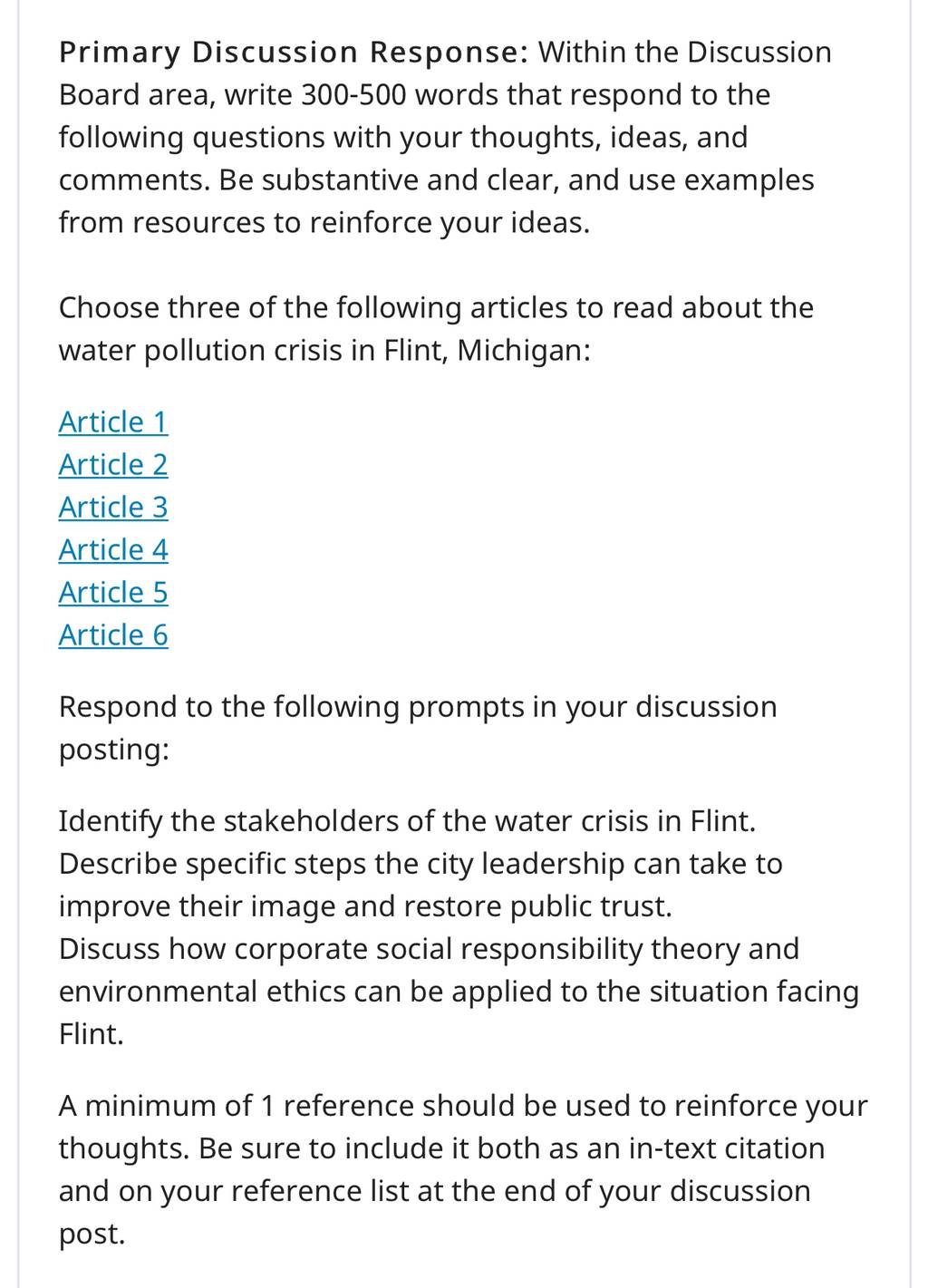Click the 'Flint, Michigan:' text

coord(487,351)
